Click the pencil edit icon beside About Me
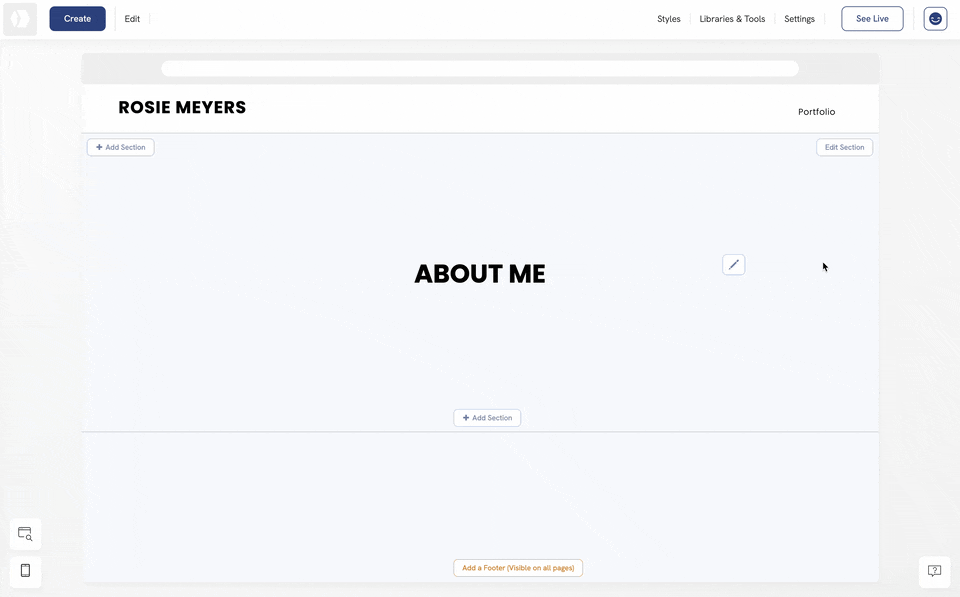The height and width of the screenshot is (597, 960). click(733, 265)
